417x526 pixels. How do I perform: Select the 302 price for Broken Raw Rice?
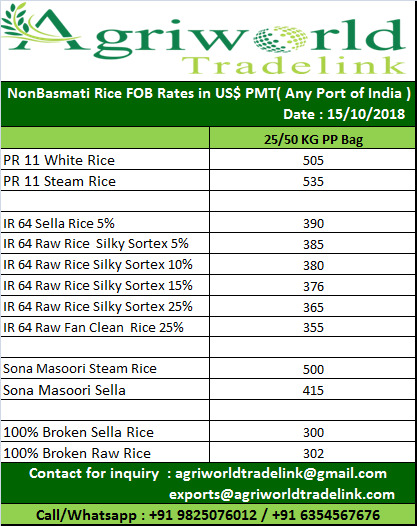click(313, 454)
